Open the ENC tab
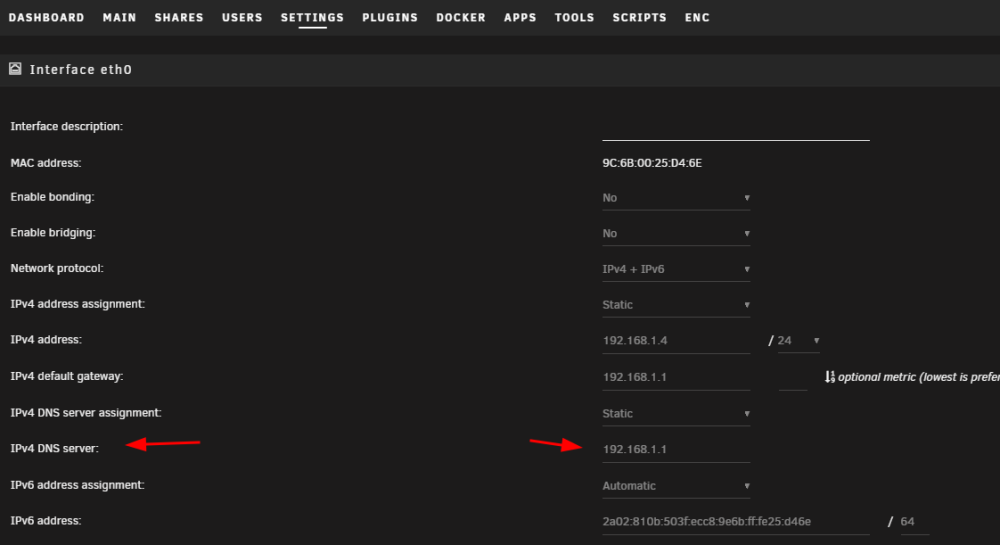The height and width of the screenshot is (545, 1000). click(x=697, y=18)
